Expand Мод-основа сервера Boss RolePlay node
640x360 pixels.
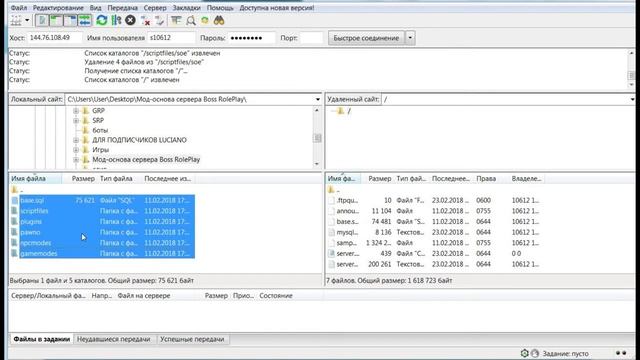click(x=76, y=160)
